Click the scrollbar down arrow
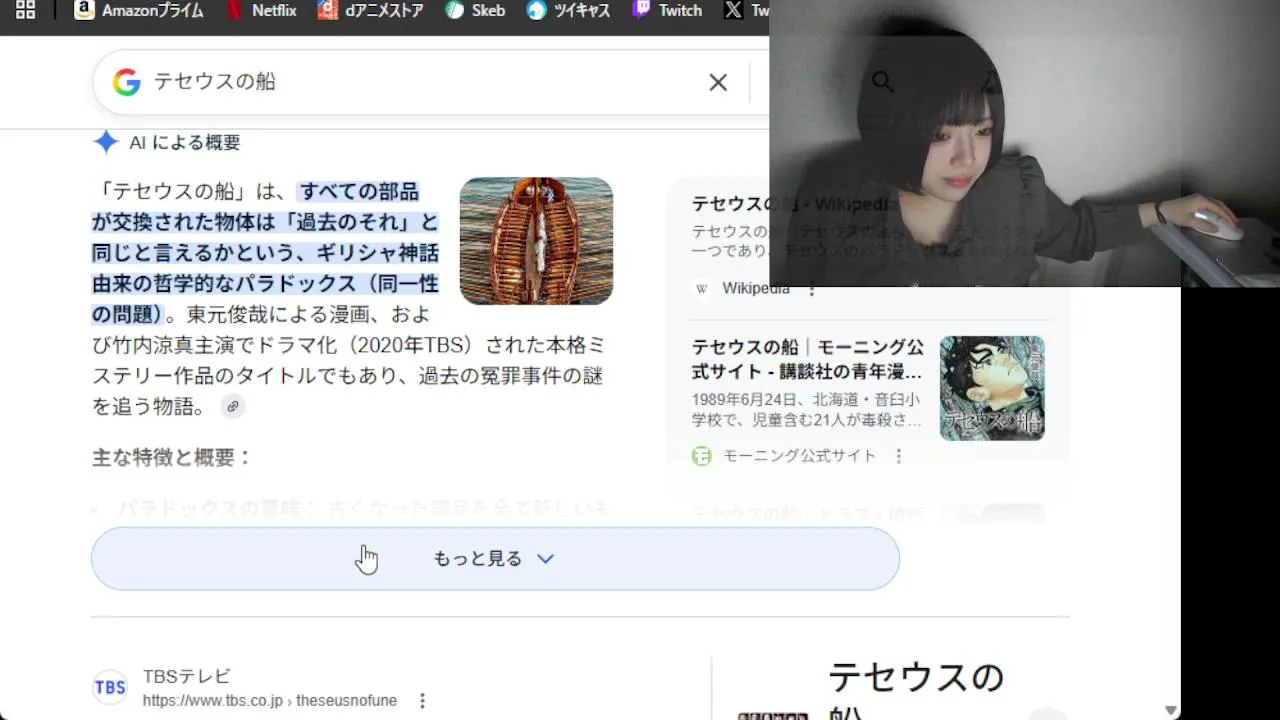This screenshot has width=1280, height=720. [1171, 710]
